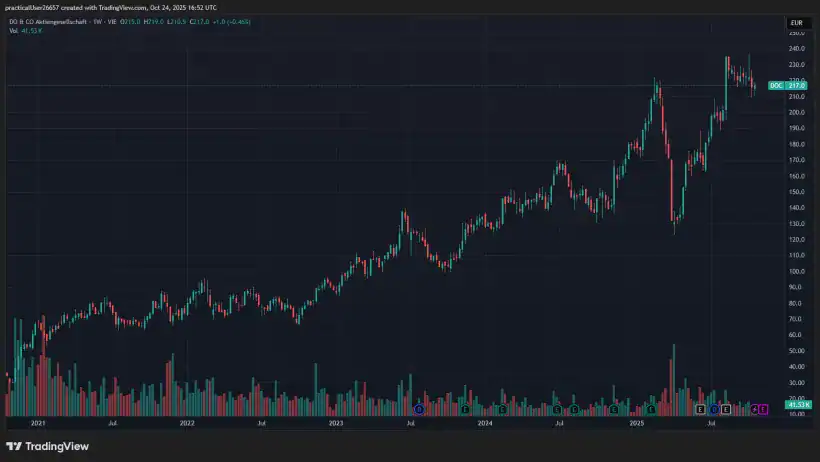Click the white E marker right of 2025 dividend marker
Image resolution: width=820 pixels, height=462 pixels.
click(x=726, y=409)
